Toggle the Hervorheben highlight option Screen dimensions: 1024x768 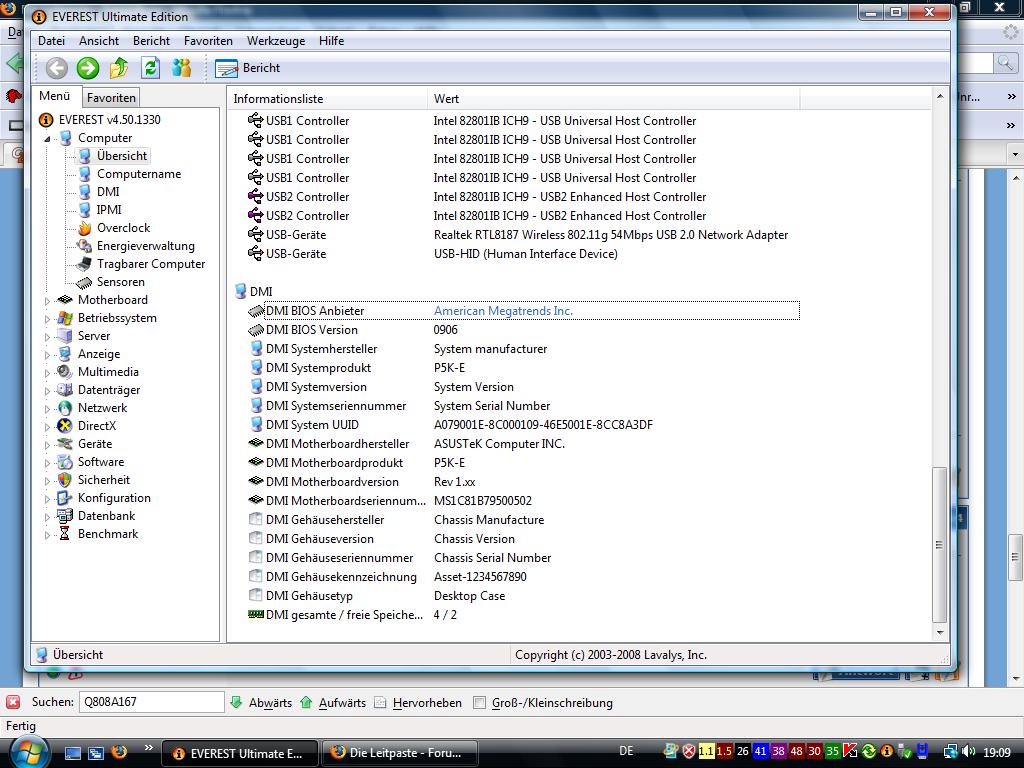(417, 703)
